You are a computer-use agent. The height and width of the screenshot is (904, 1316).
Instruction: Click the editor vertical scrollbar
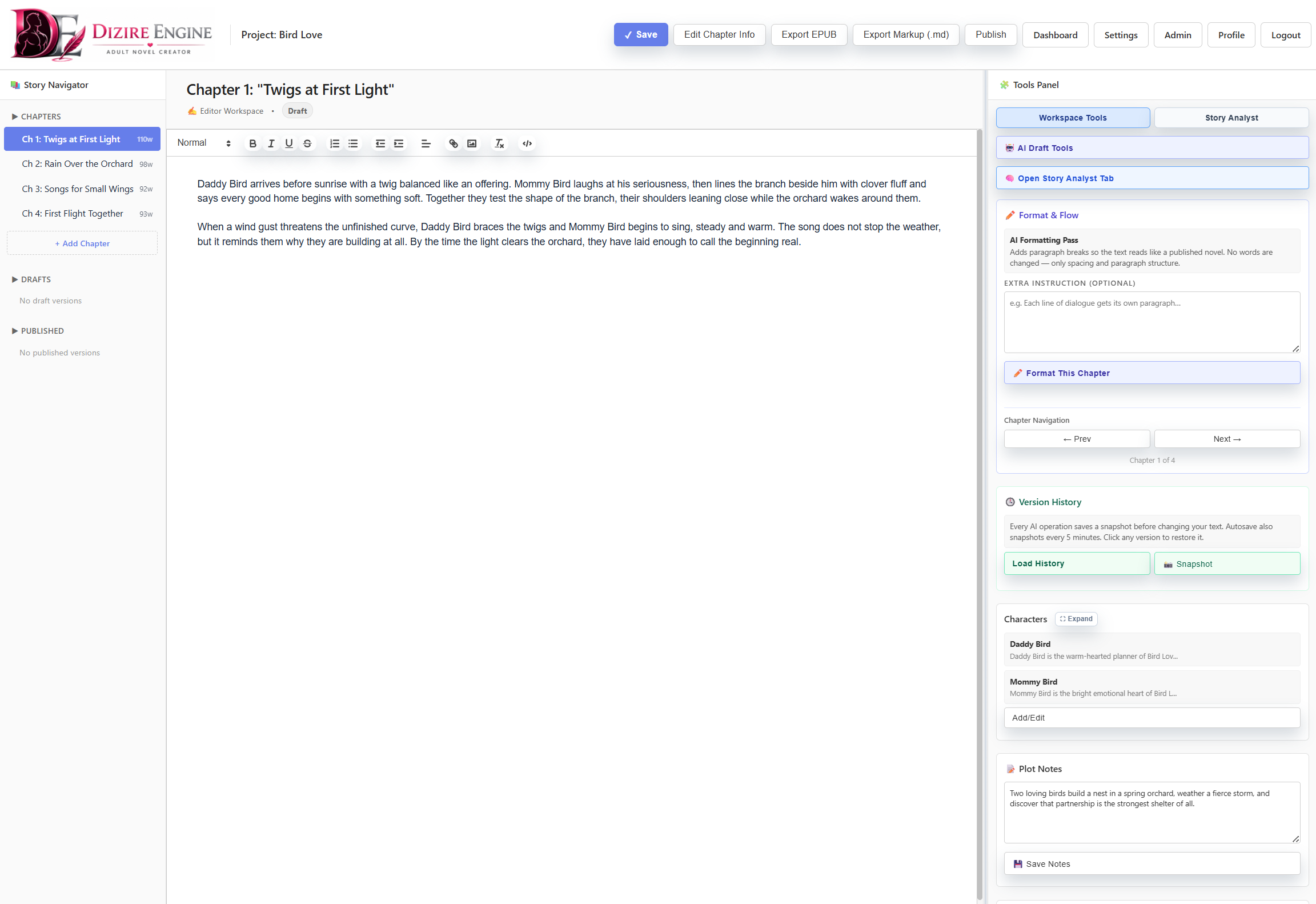[x=980, y=514]
